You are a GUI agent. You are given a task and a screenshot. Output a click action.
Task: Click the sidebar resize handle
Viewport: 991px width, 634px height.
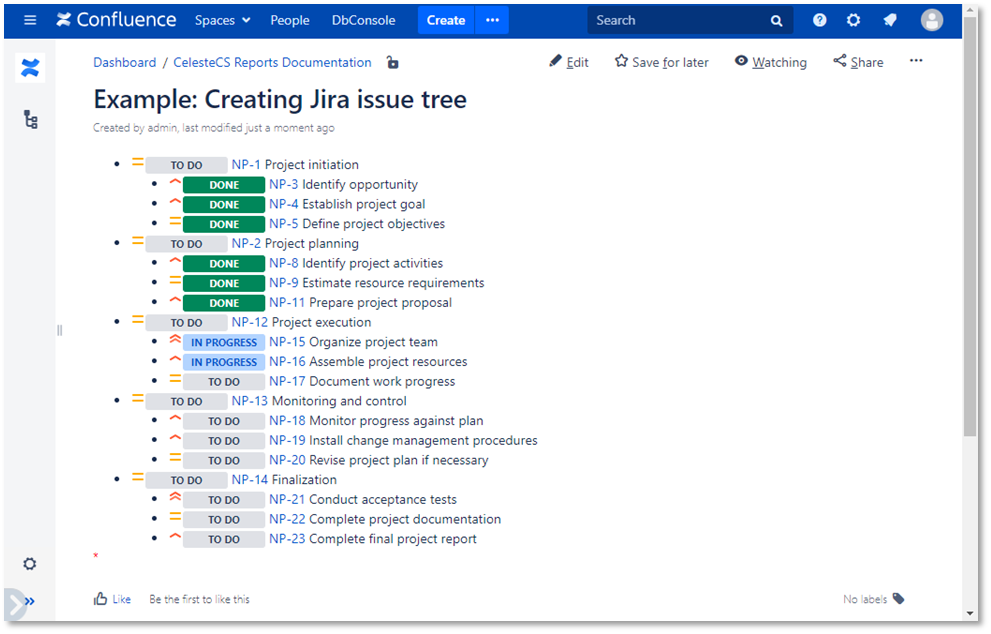(x=59, y=330)
